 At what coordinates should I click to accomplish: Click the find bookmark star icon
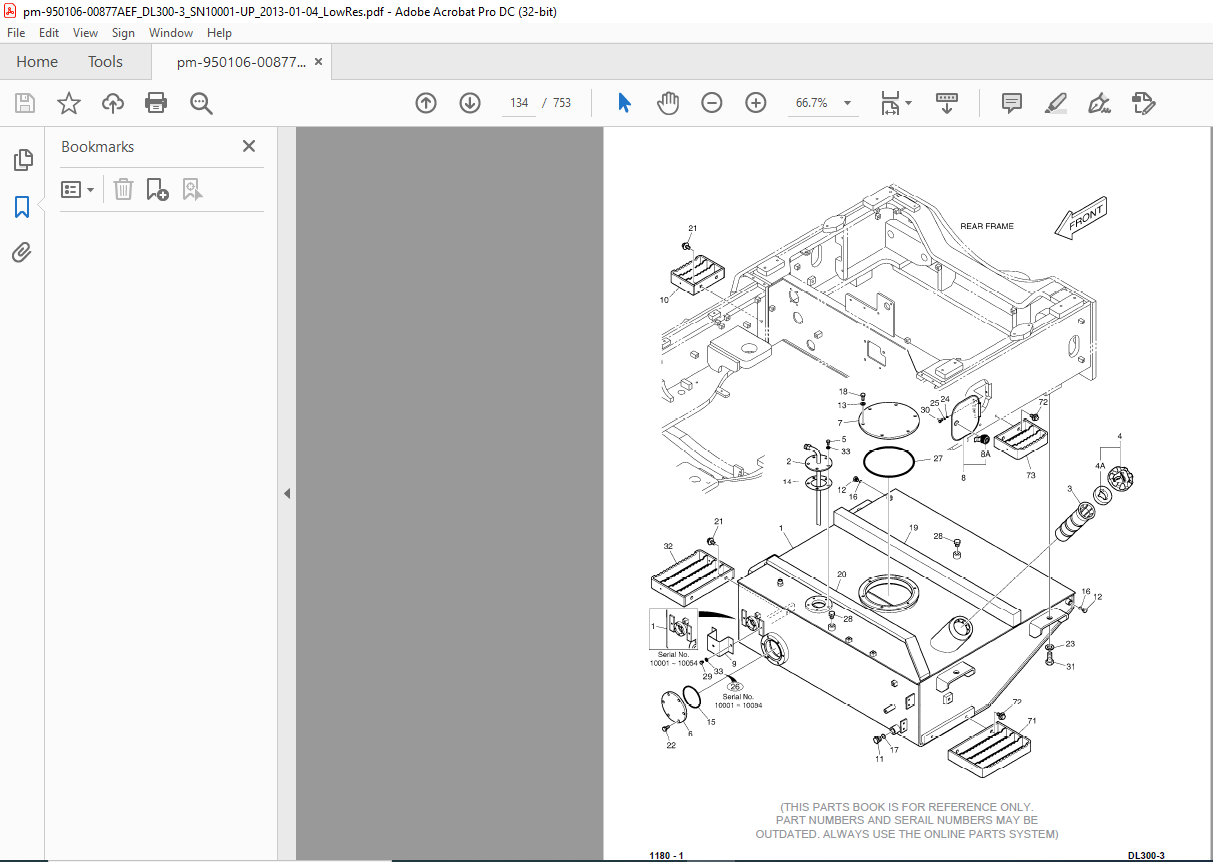pos(192,189)
